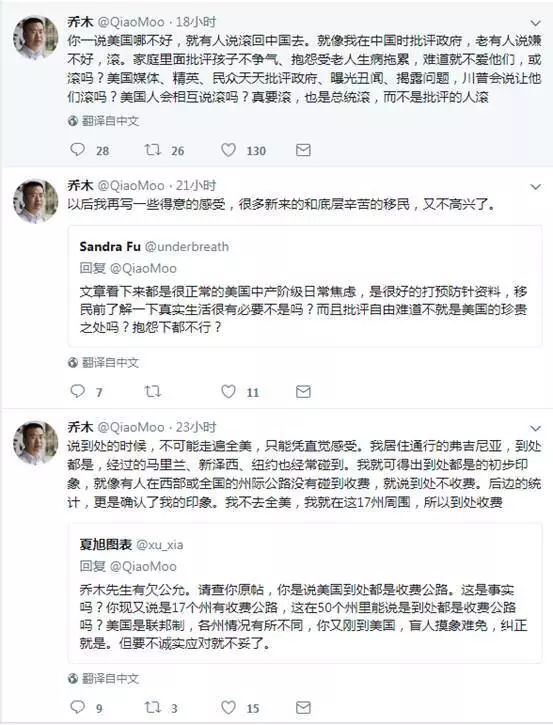Open the first tweet's chevron options menu
The width and height of the screenshot is (553, 725).
pyautogui.click(x=535, y=23)
